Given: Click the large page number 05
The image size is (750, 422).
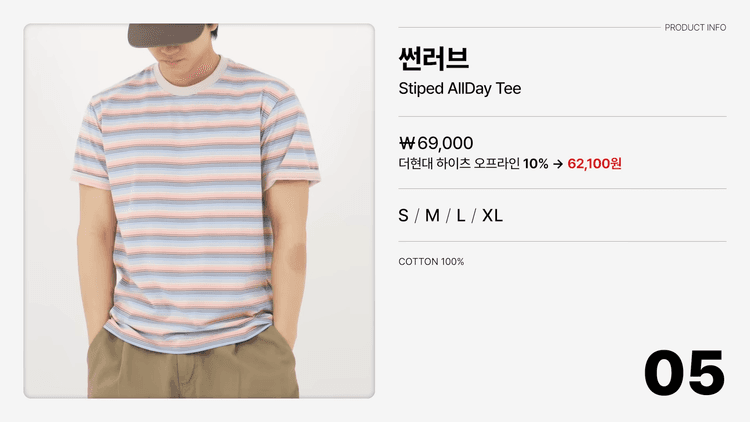Looking at the screenshot, I should [684, 372].
